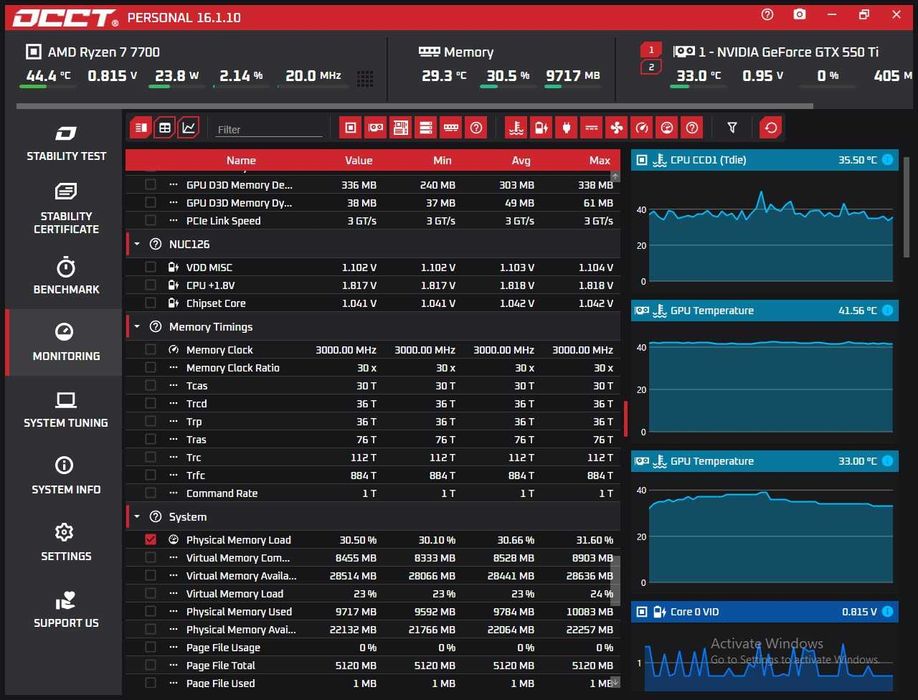
Task: Open the CPU core grid icon
Action: (365, 78)
